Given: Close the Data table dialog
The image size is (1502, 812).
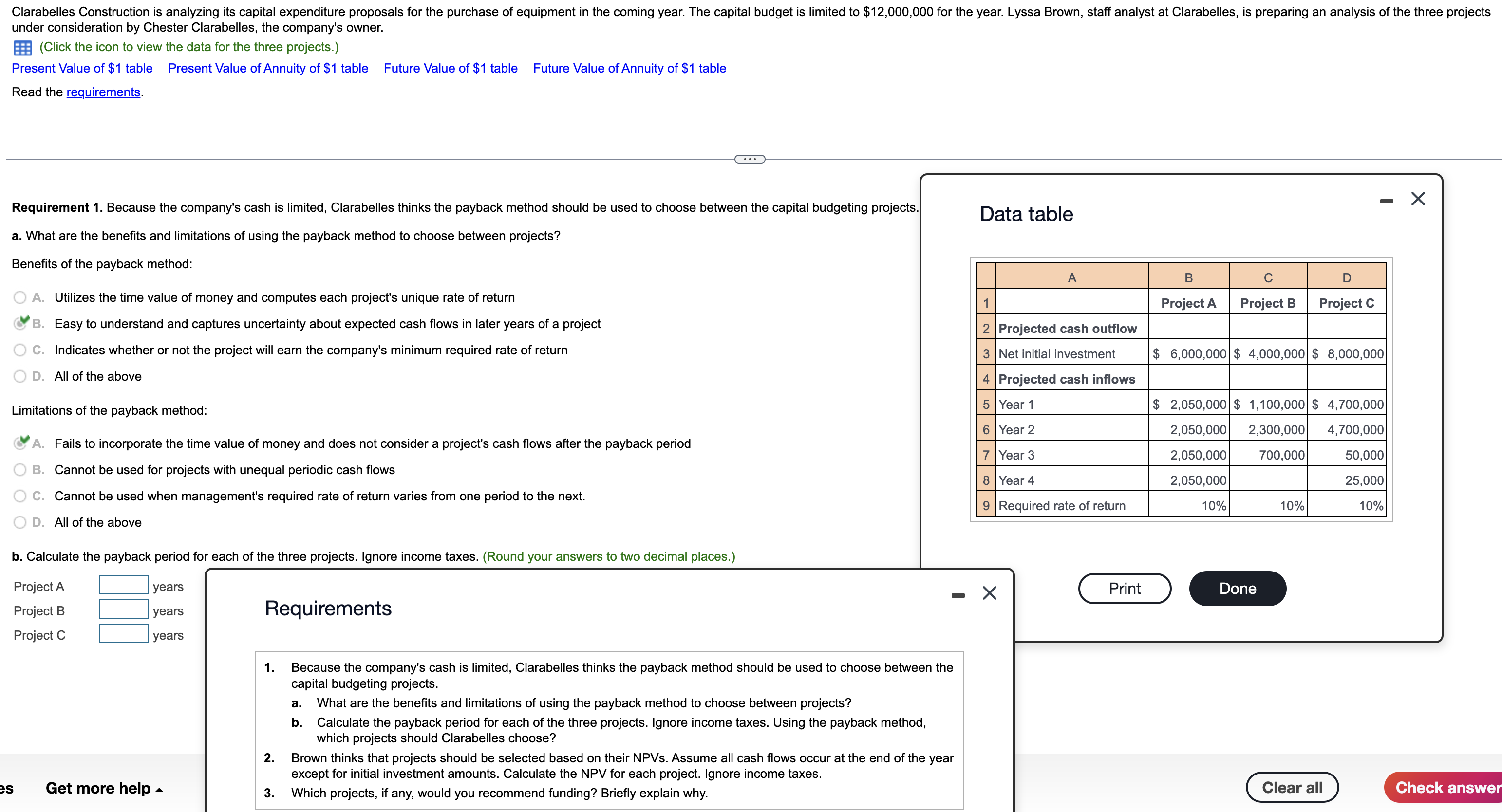Looking at the screenshot, I should coord(1419,198).
